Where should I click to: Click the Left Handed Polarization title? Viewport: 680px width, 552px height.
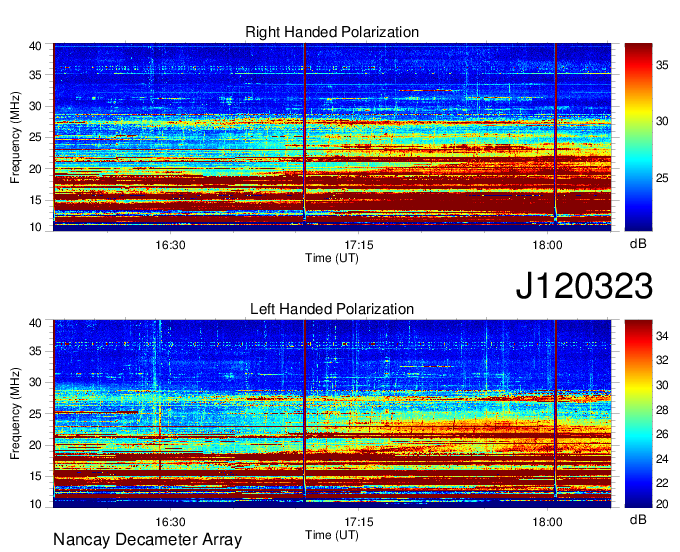tap(332, 309)
